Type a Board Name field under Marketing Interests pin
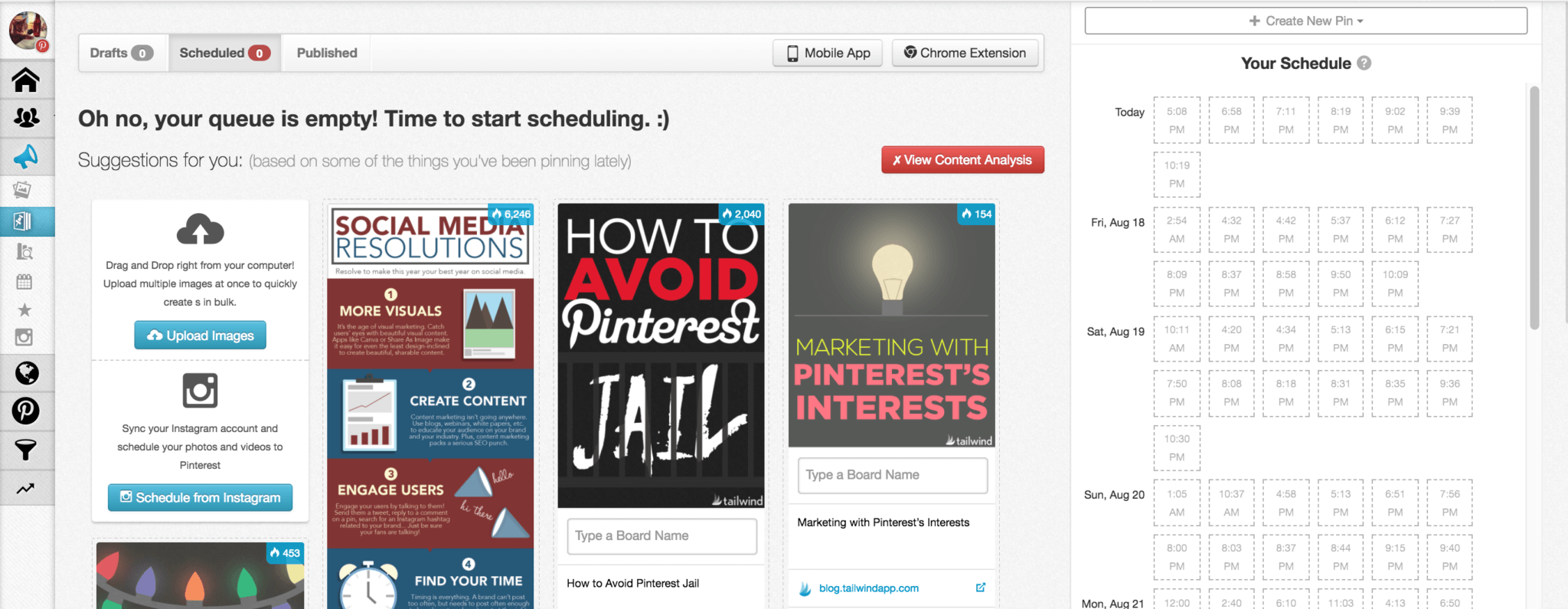Viewport: 1568px width, 609px height. pos(893,475)
